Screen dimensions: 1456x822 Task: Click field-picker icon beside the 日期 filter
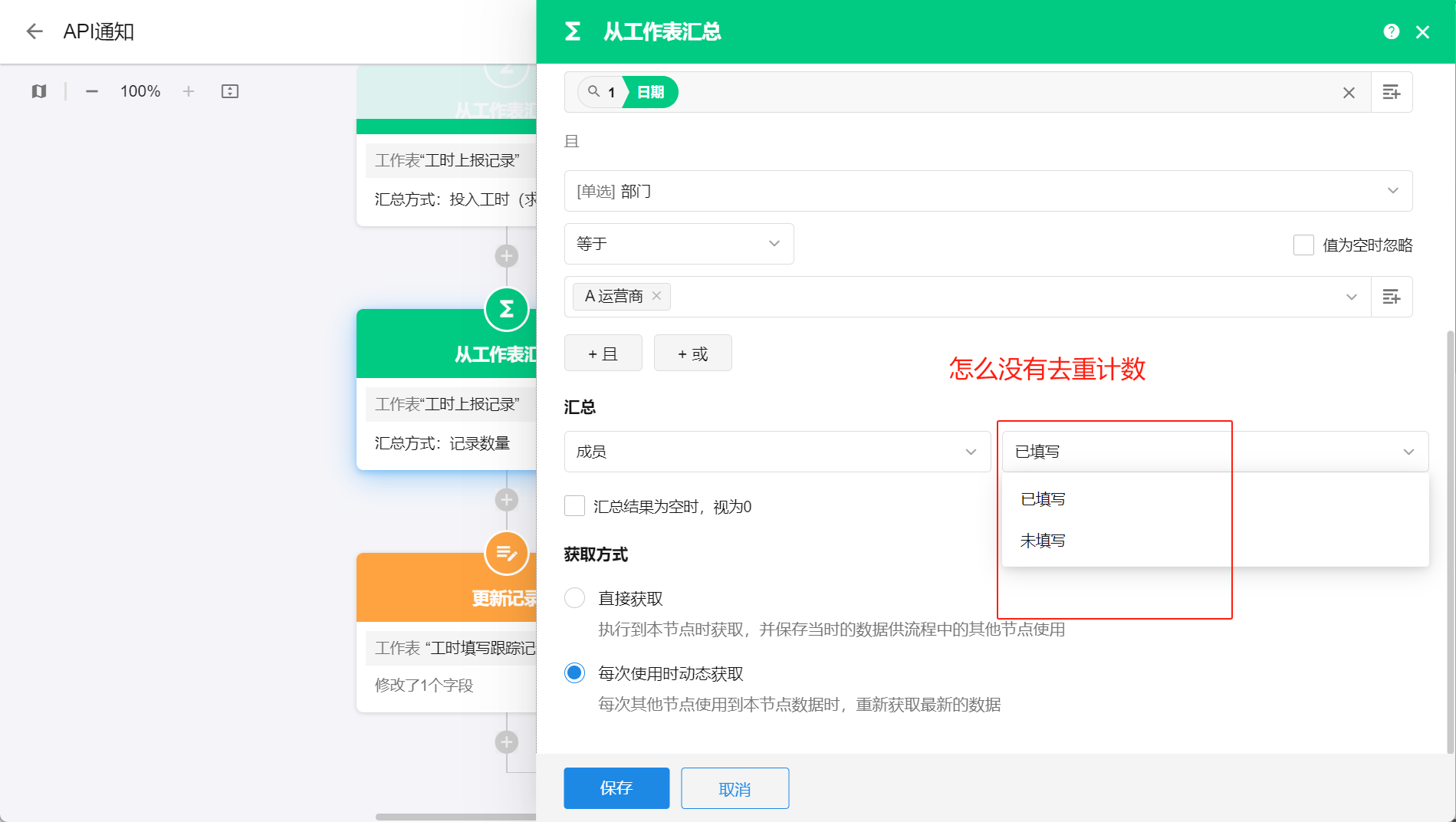[1391, 92]
